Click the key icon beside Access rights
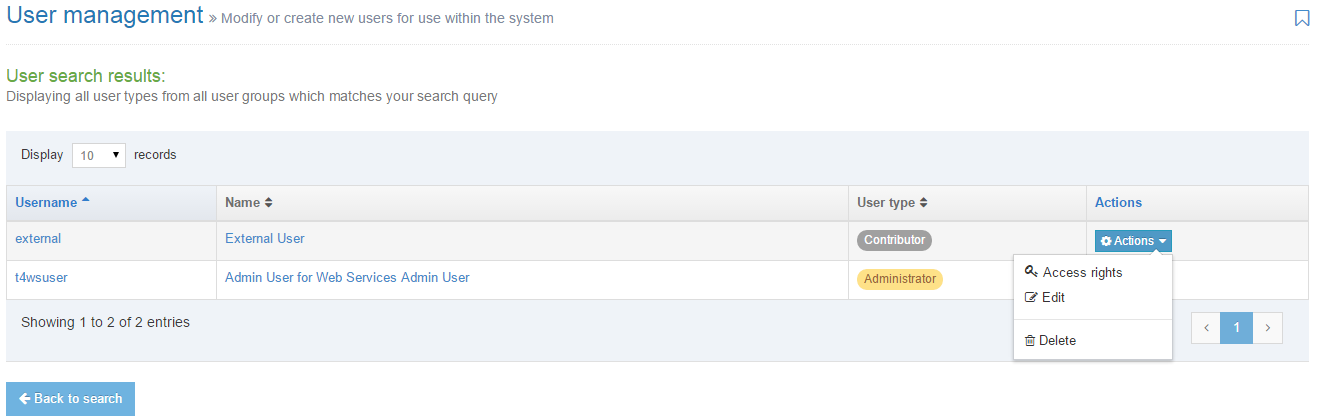Screen dimensions: 1323x420 1031,272
